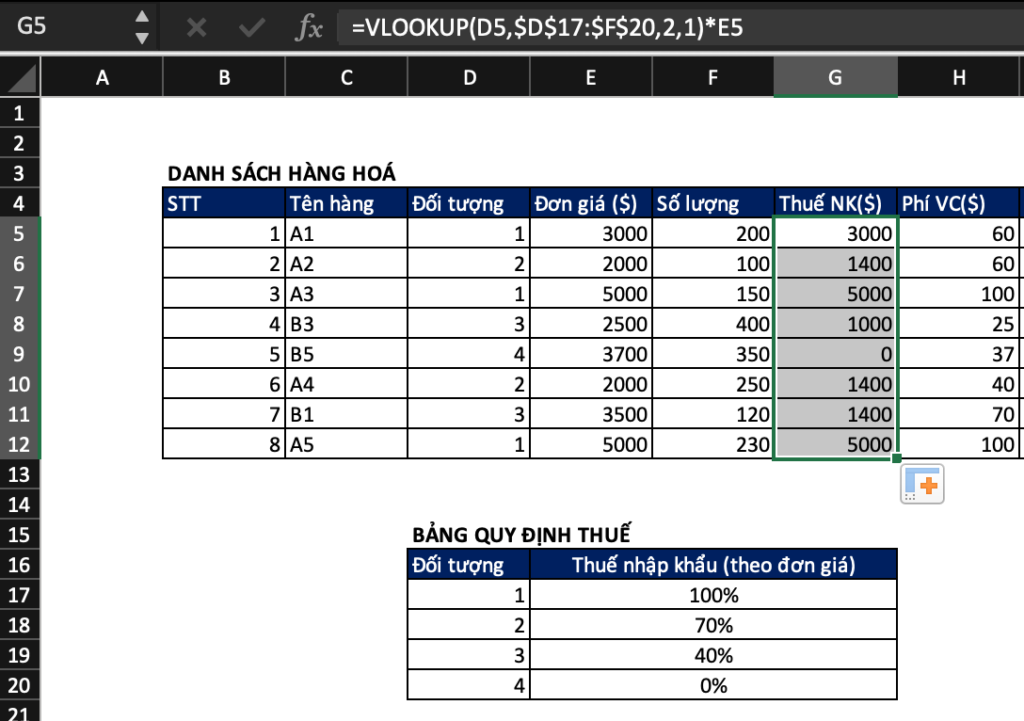Select row 5 using its row header
Viewport: 1024px width, 721px height.
pos(20,233)
